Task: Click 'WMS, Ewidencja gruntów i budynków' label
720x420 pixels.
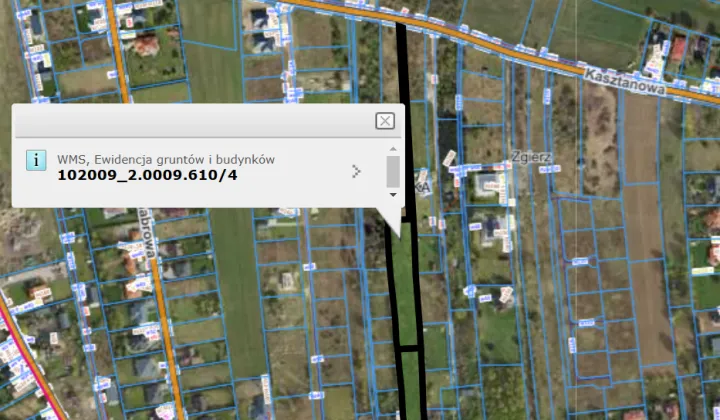Action: pos(166,159)
